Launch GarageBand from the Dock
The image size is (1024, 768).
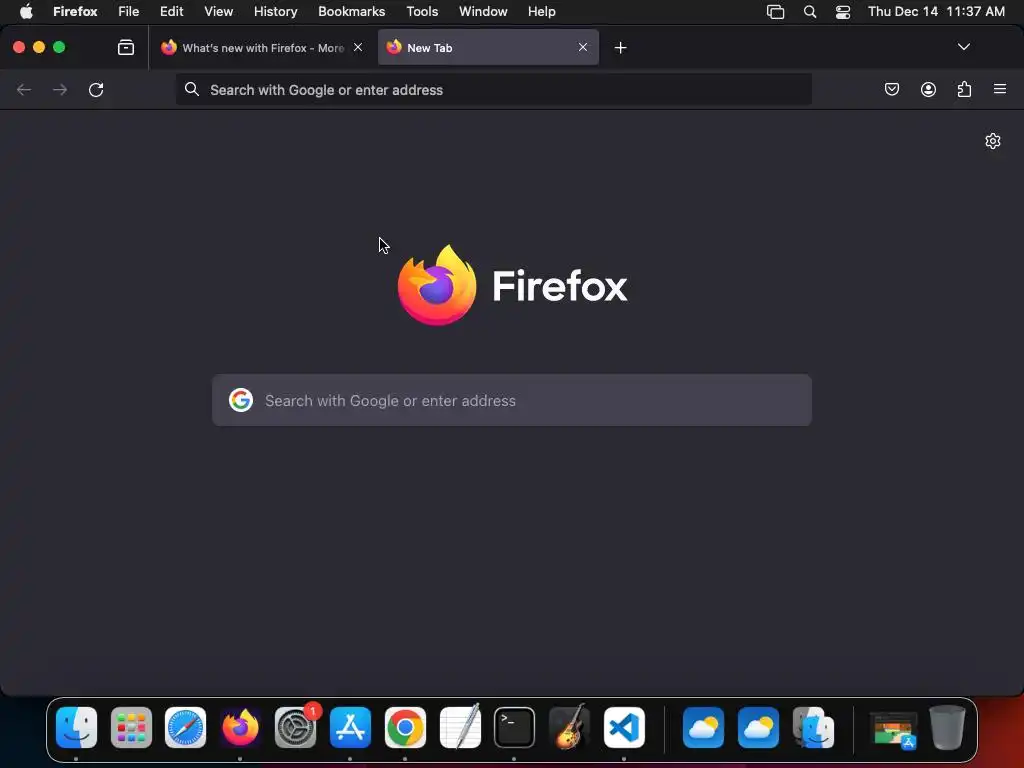tap(569, 727)
